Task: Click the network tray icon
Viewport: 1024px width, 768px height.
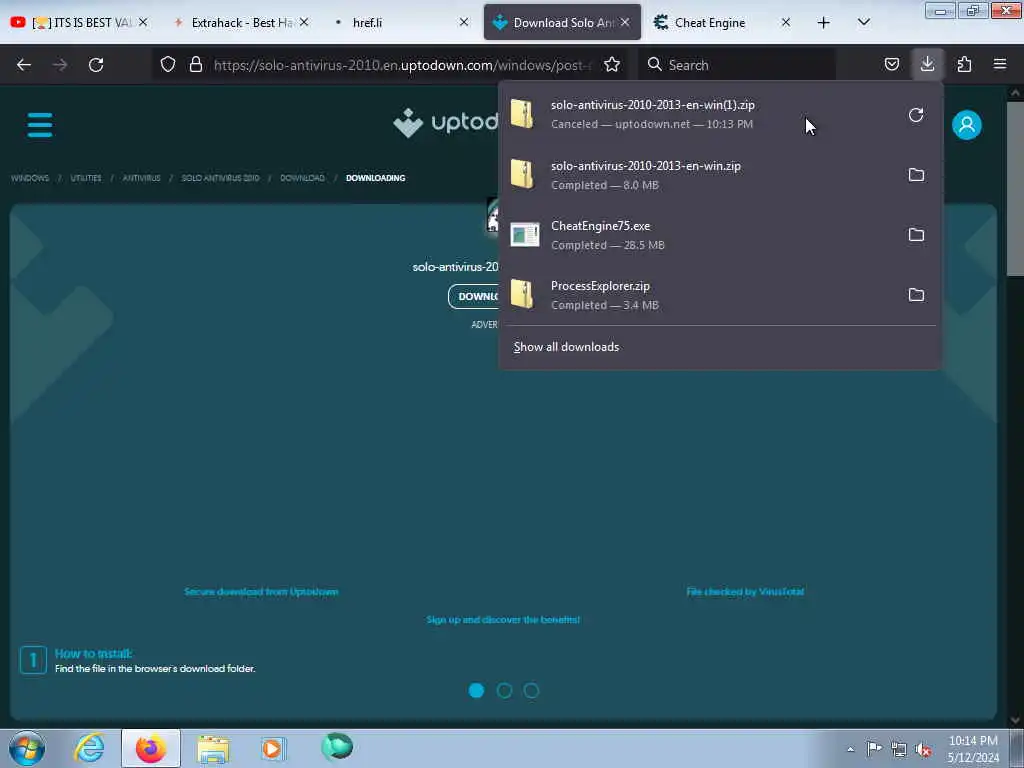Action: (x=899, y=749)
